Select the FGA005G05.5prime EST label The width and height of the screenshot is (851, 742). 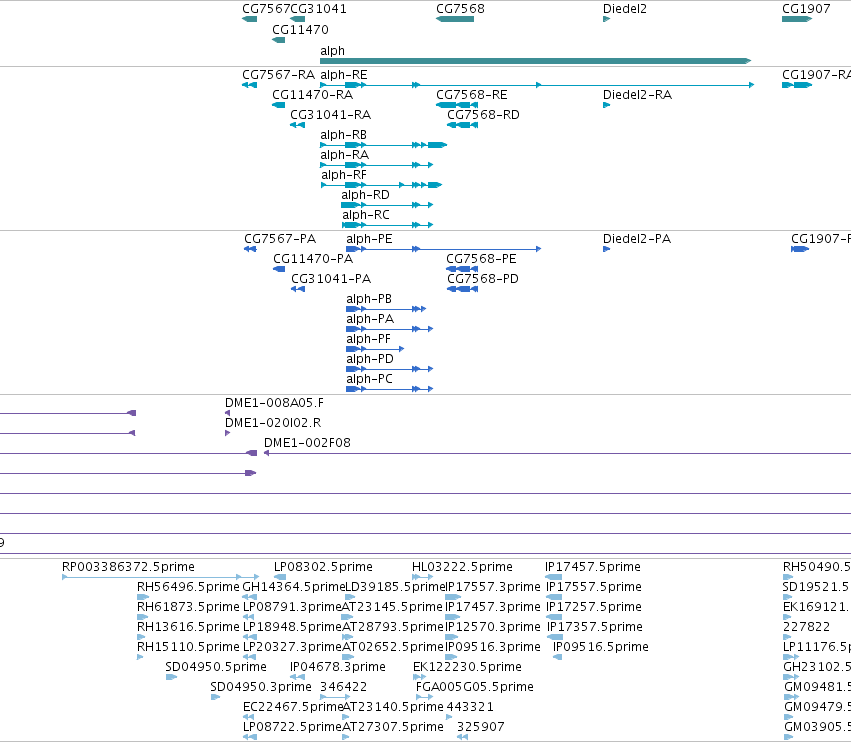pos(475,687)
